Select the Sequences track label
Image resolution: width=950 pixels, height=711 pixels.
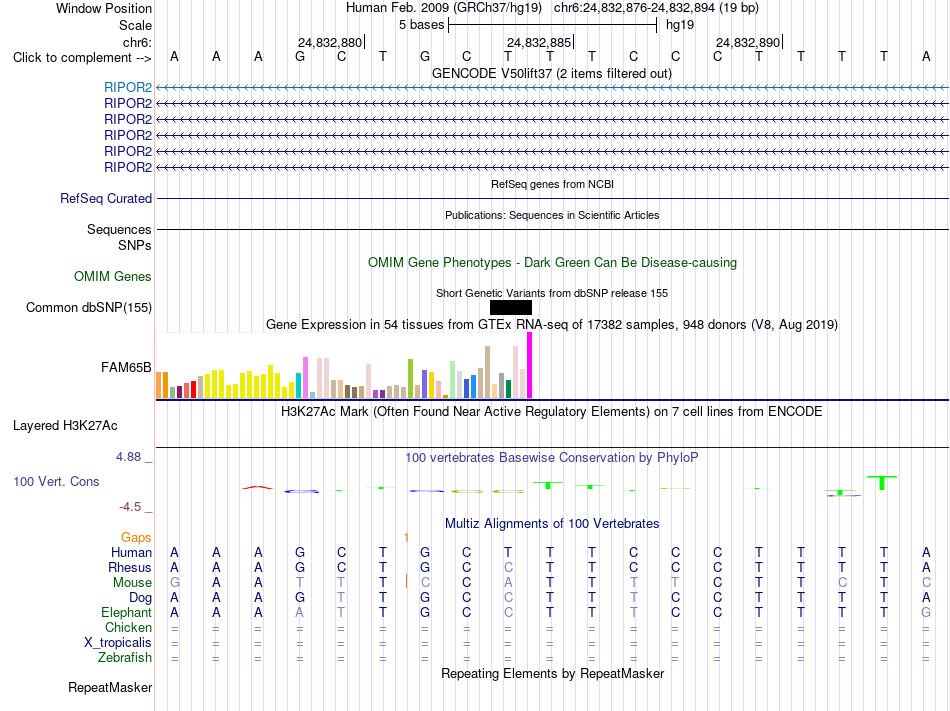119,229
